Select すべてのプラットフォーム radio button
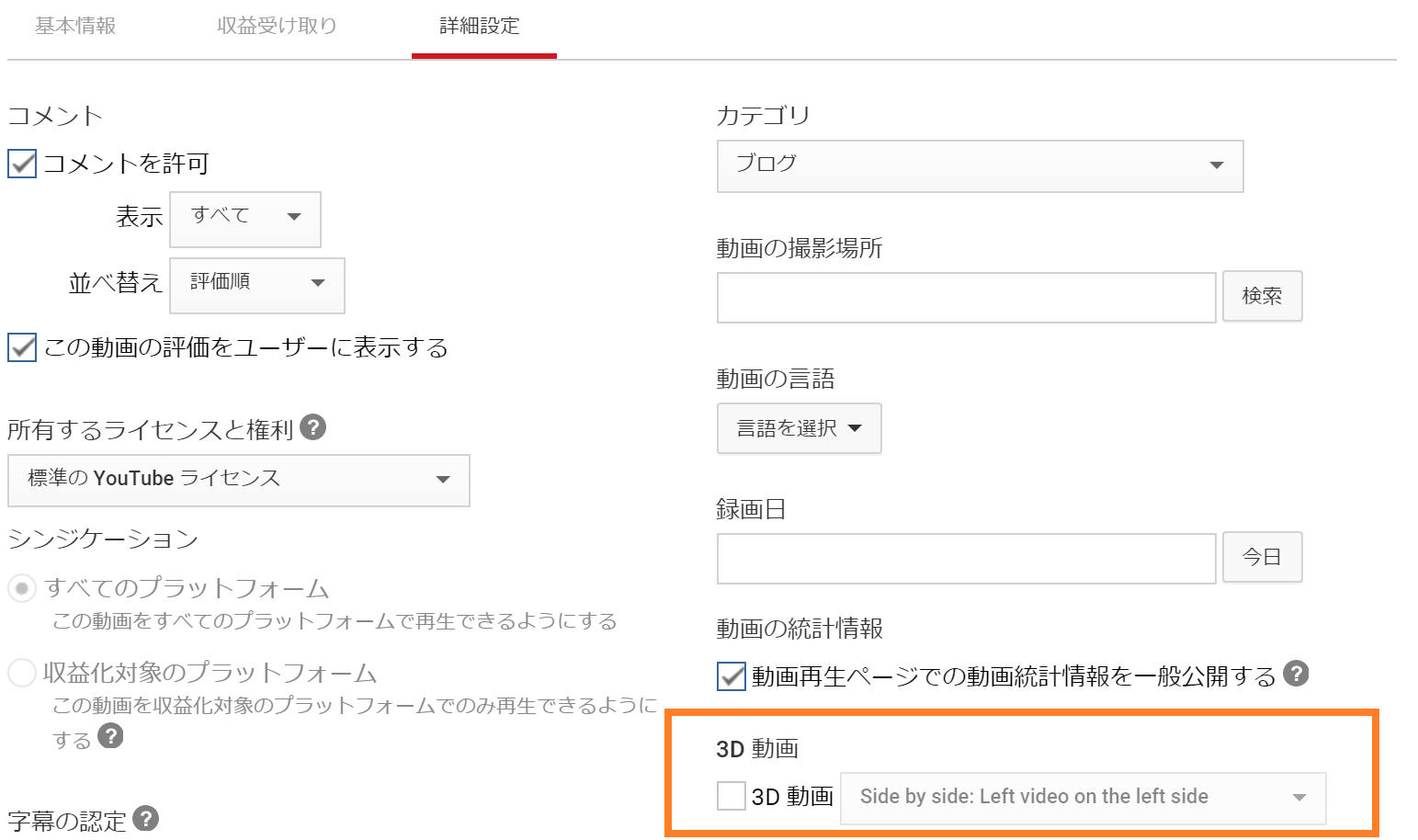The height and width of the screenshot is (840, 1418). 22,588
